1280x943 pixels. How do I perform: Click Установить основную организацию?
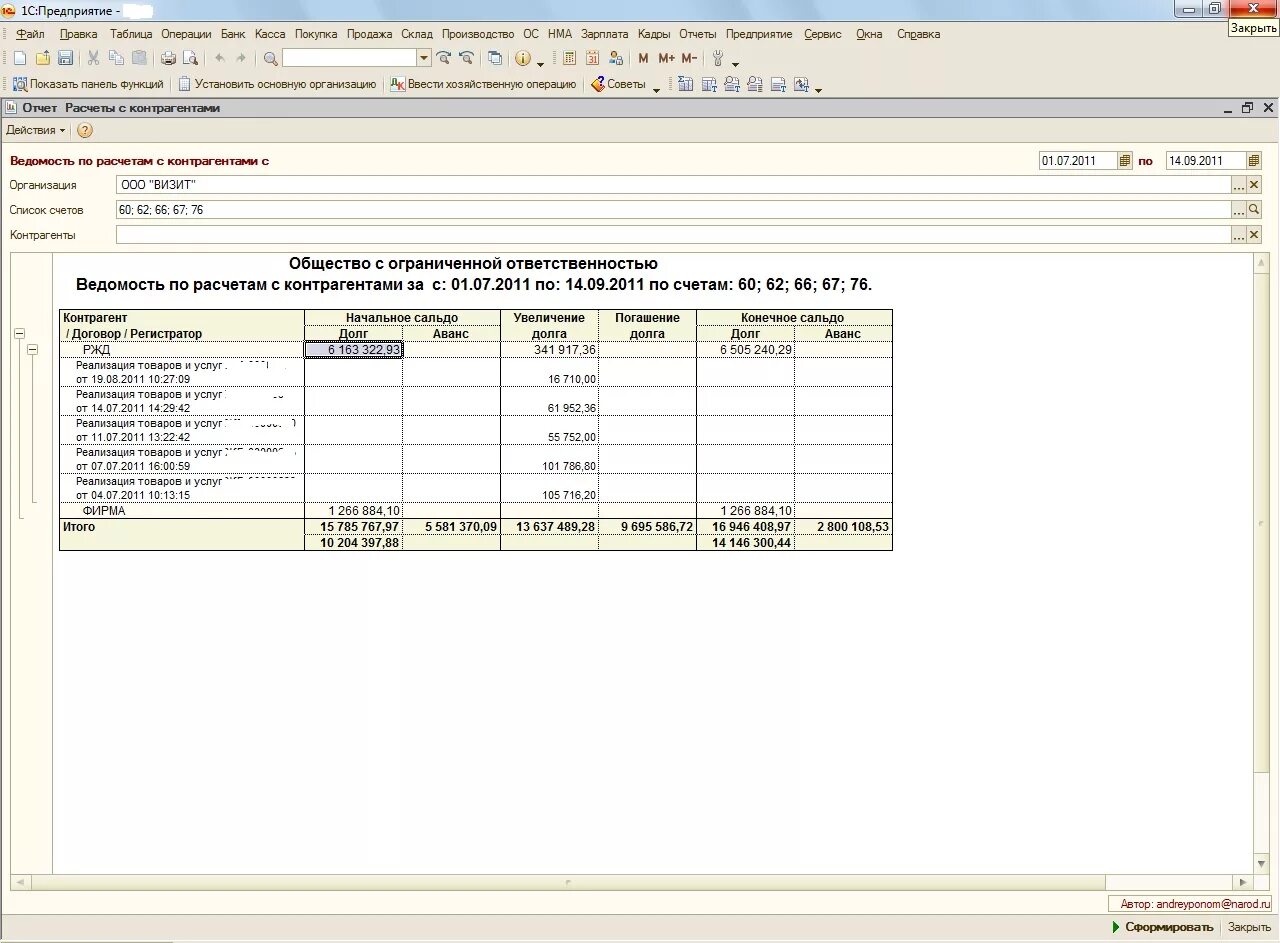276,84
